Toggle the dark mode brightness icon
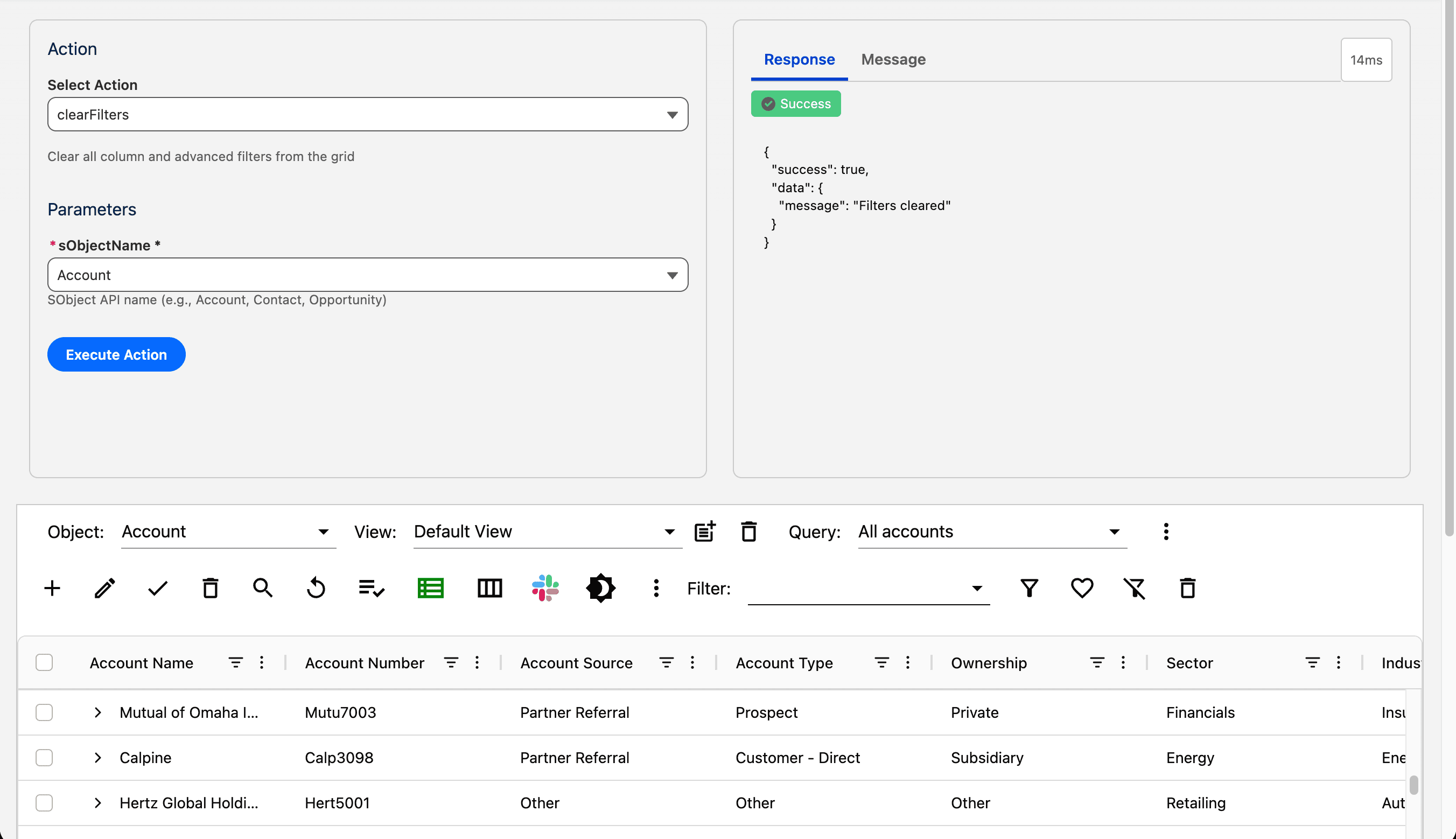This screenshot has height=839, width=1456. [600, 589]
